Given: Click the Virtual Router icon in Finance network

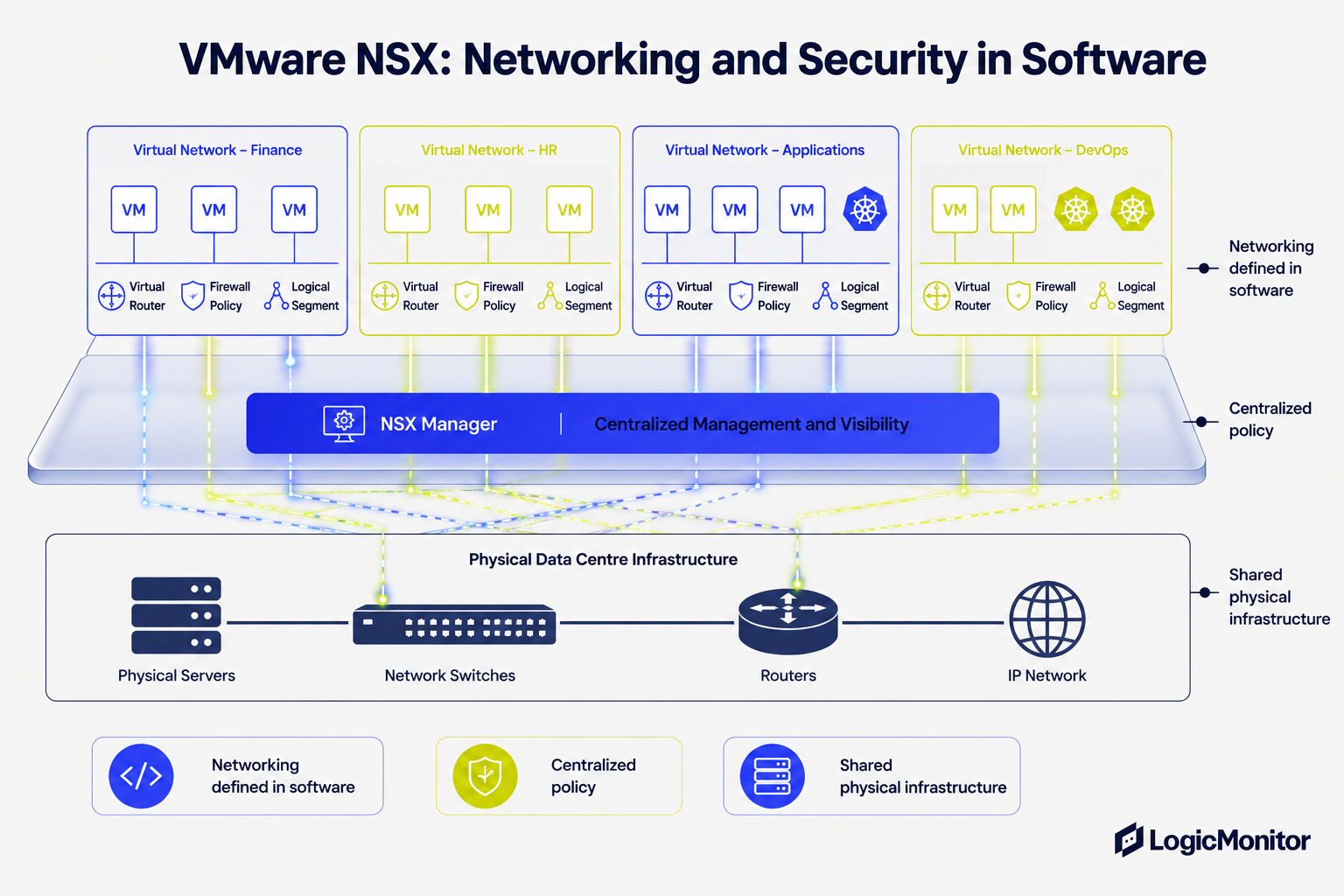Looking at the screenshot, I should pyautogui.click(x=111, y=296).
